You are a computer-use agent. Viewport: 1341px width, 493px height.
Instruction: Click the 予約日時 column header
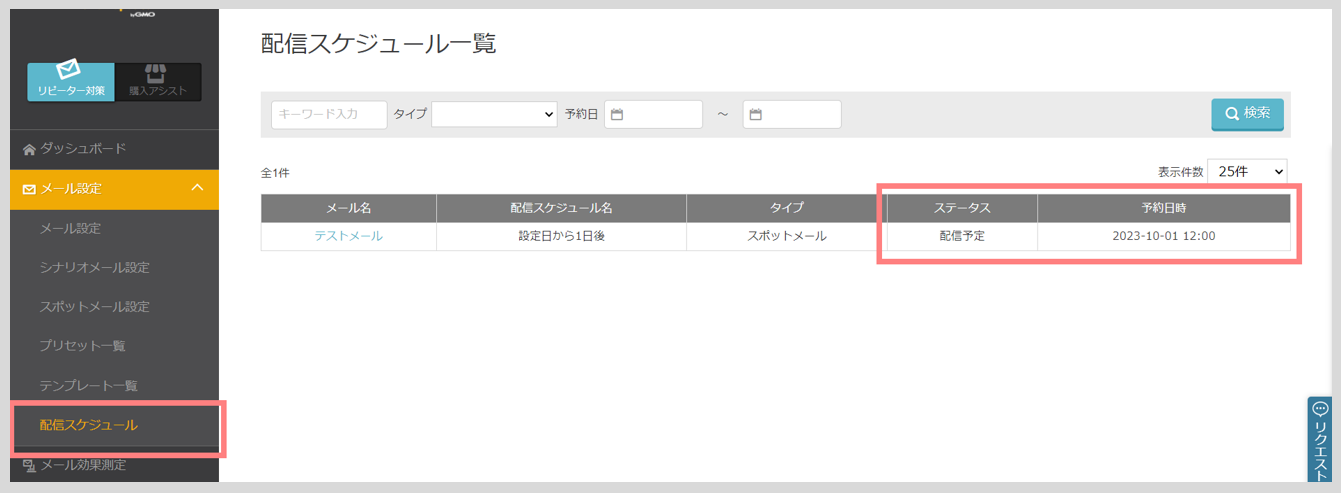1163,208
